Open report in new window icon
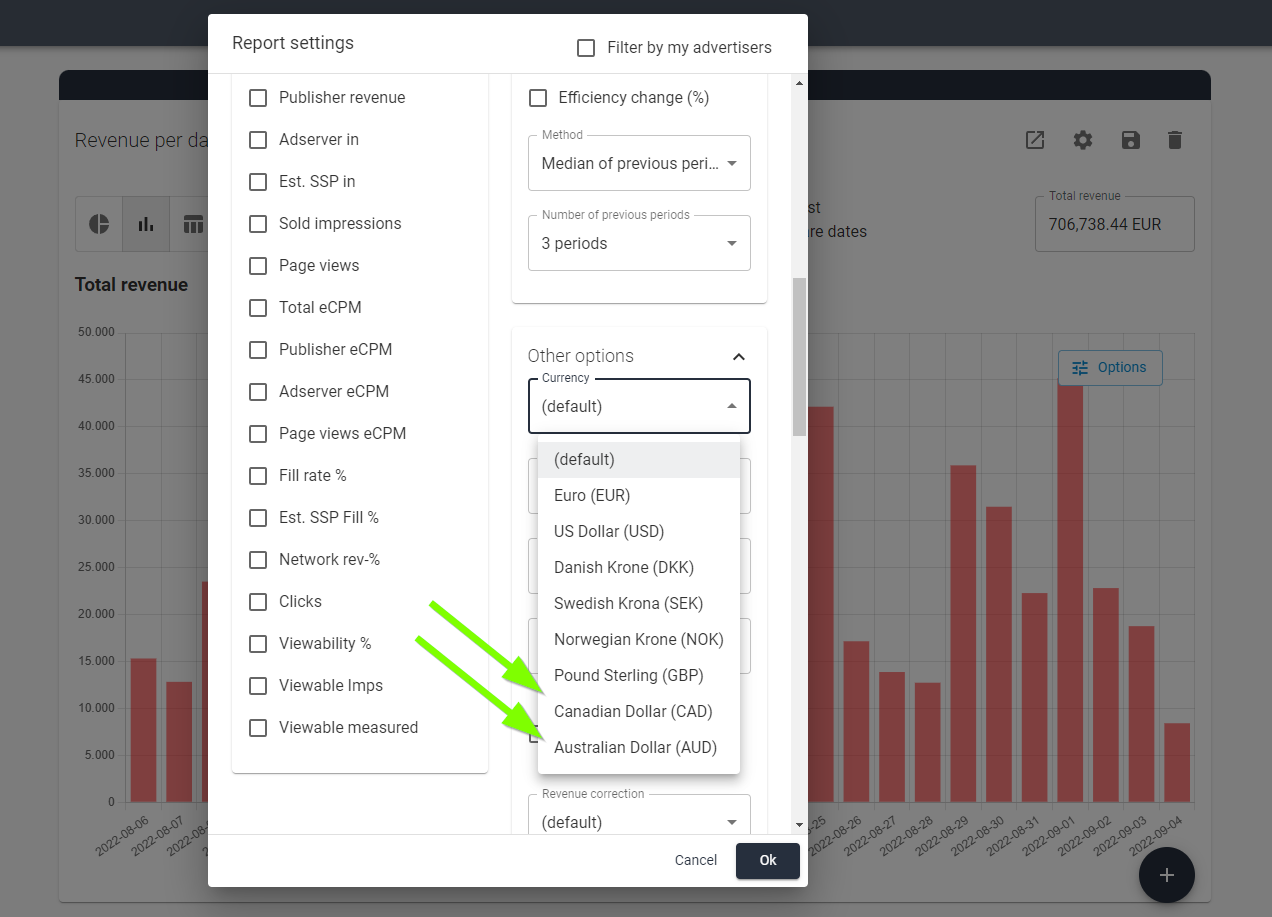 click(1035, 140)
